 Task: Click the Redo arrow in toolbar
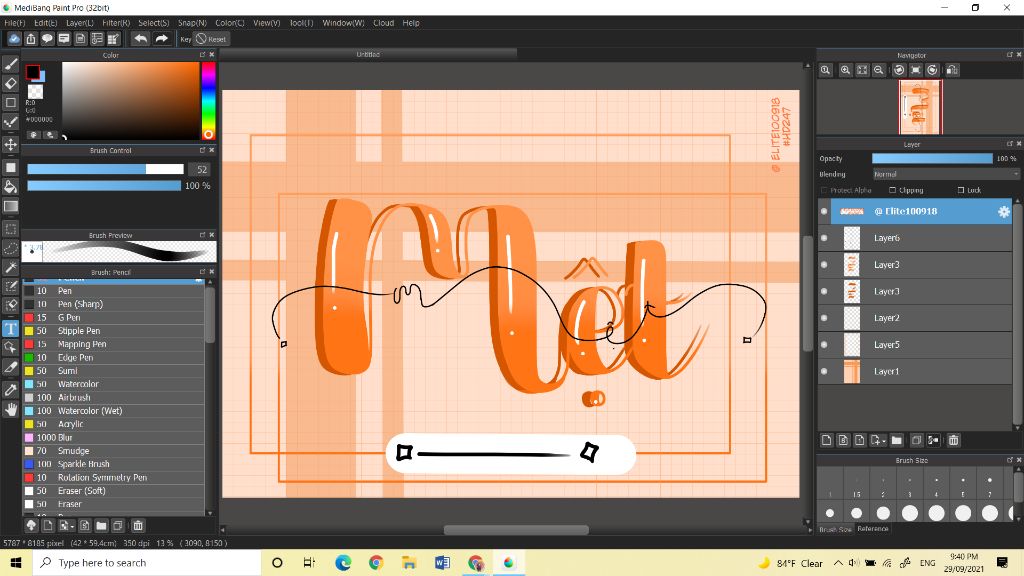[161, 39]
